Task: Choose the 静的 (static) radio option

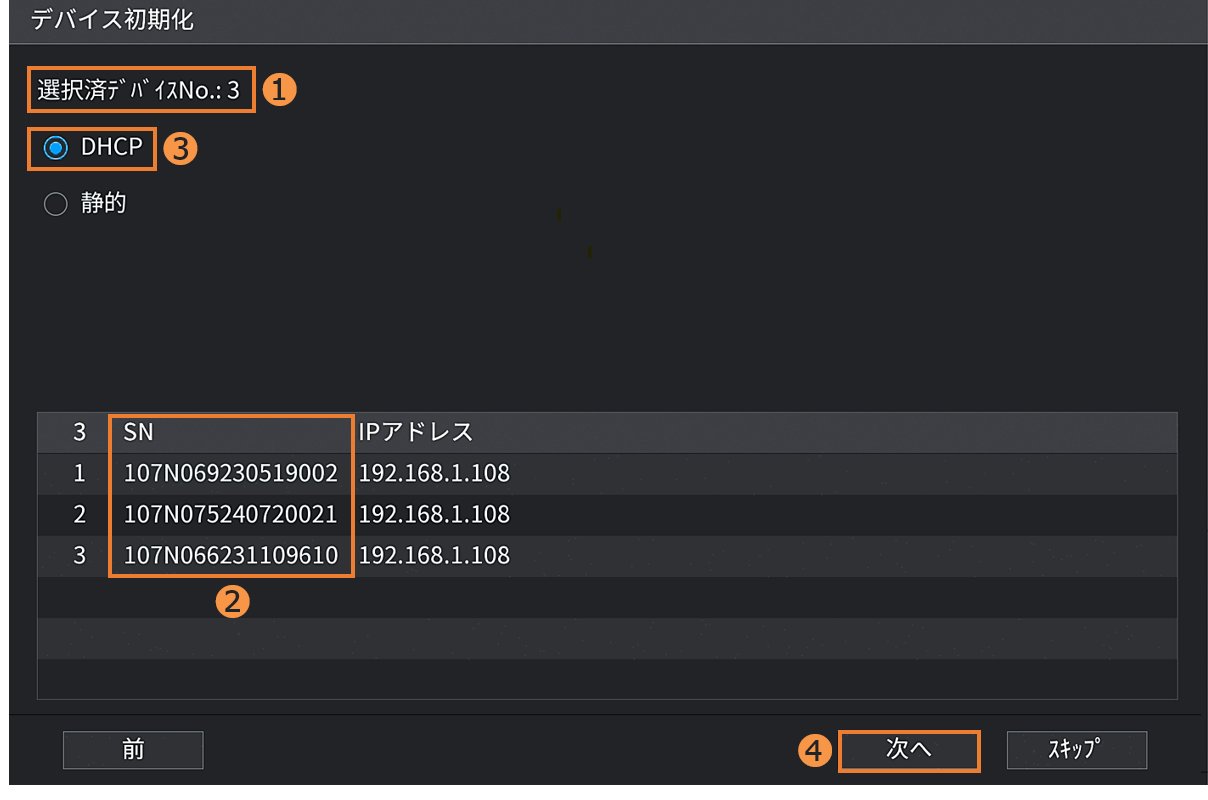Action: pyautogui.click(x=56, y=204)
